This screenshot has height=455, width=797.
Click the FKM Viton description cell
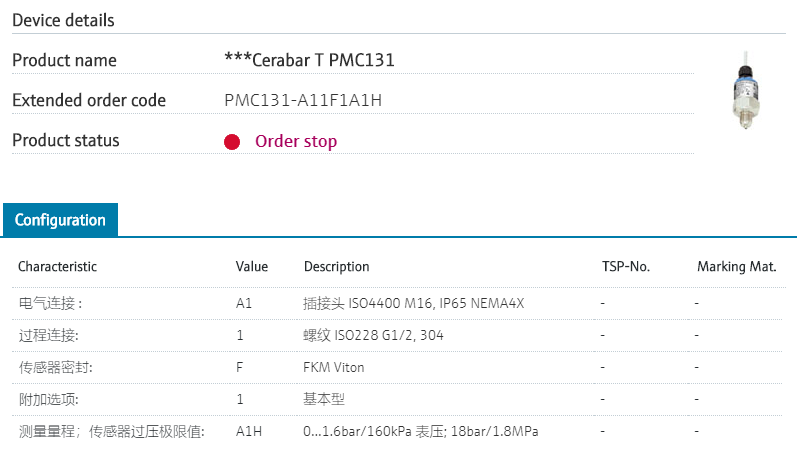tap(334, 367)
